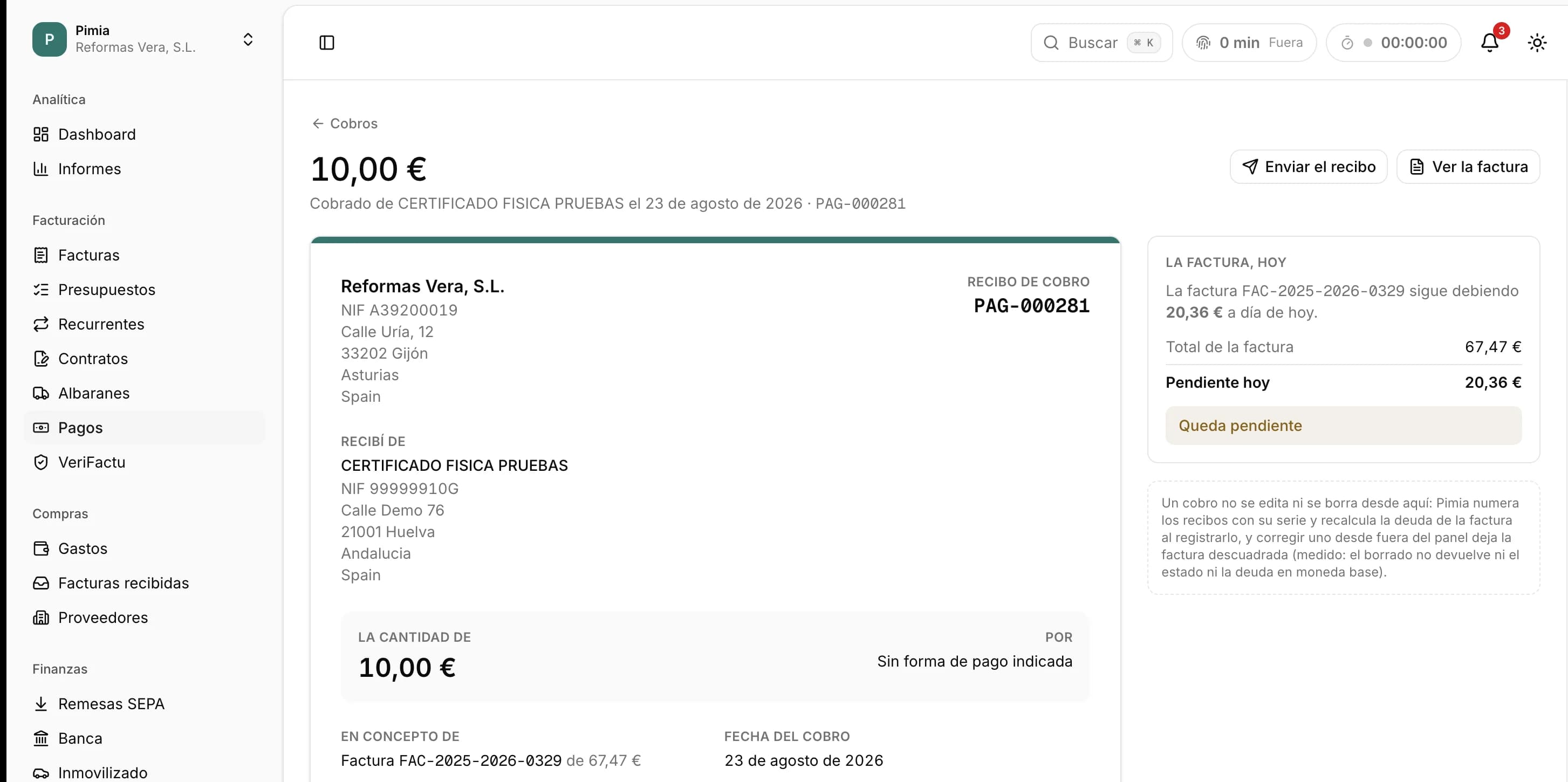Go back to Cobros
Image resolution: width=1568 pixels, height=782 pixels.
tap(345, 124)
